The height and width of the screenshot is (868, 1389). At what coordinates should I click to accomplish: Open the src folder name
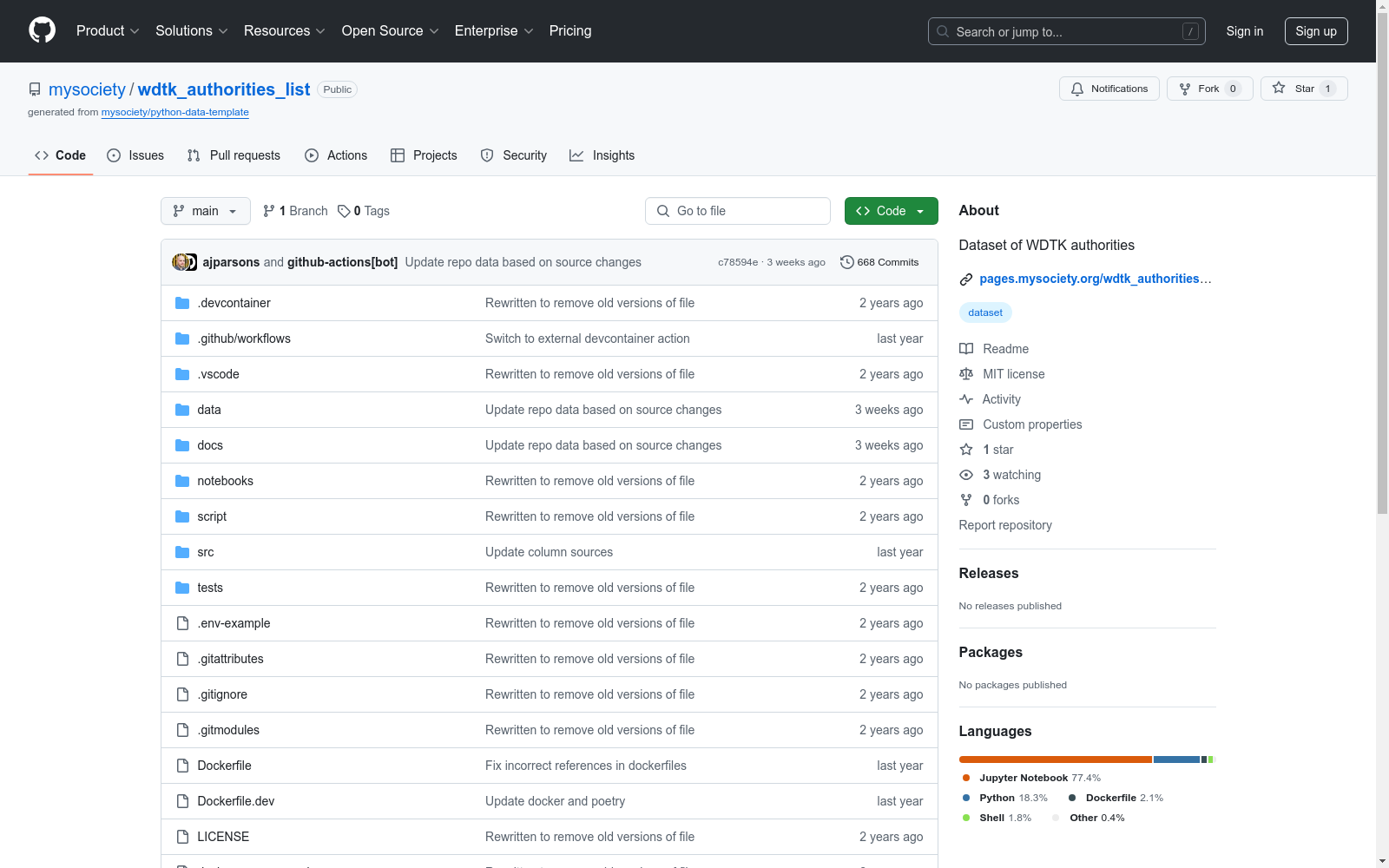click(x=206, y=552)
